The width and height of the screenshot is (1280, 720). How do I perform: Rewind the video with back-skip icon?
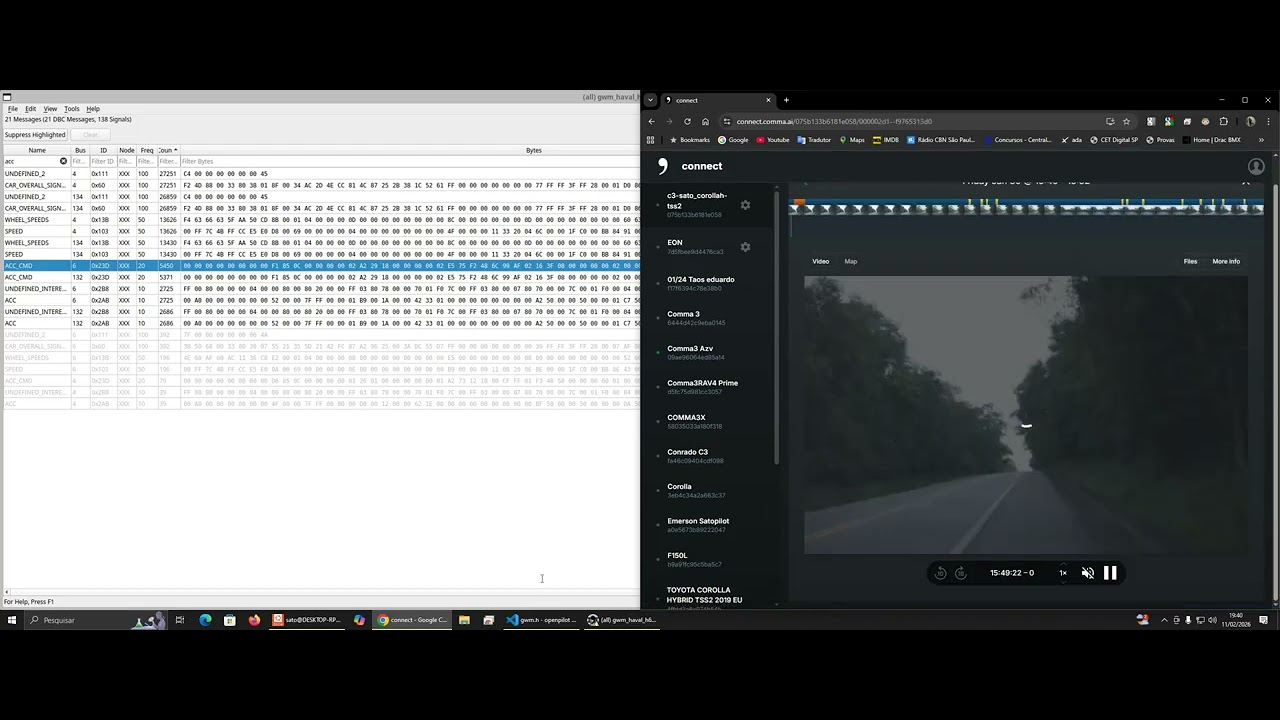(940, 573)
